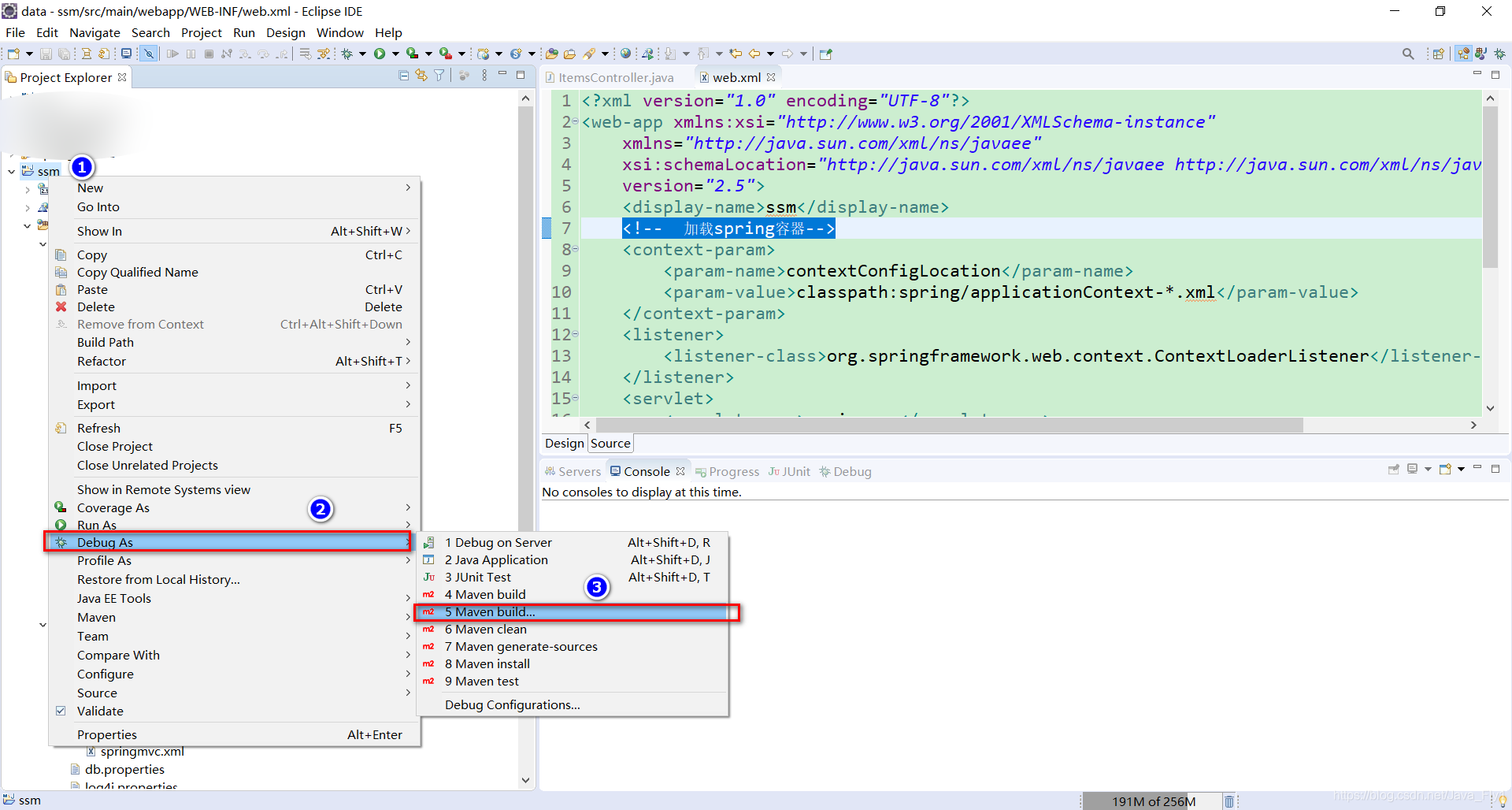Toggle folding at line 2 web-app
This screenshot has height=810, width=1512.
pyautogui.click(x=575, y=122)
